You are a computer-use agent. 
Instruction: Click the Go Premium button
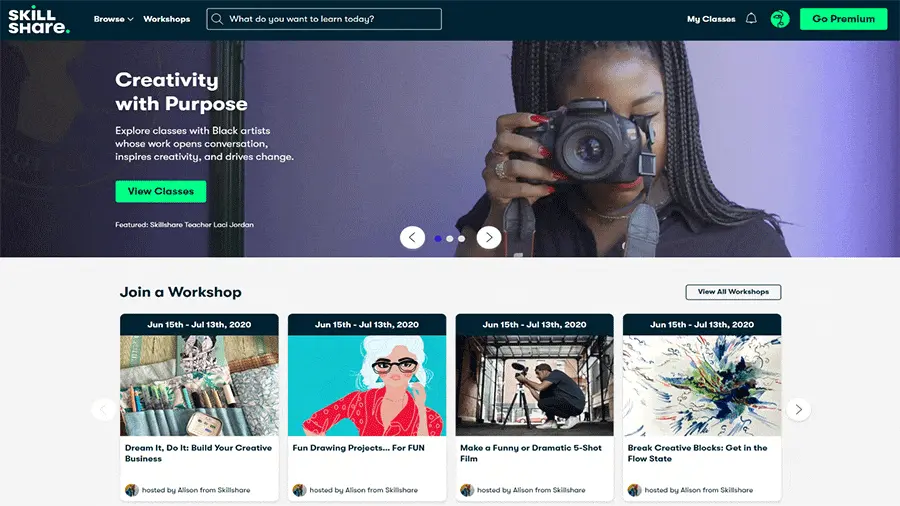(843, 19)
